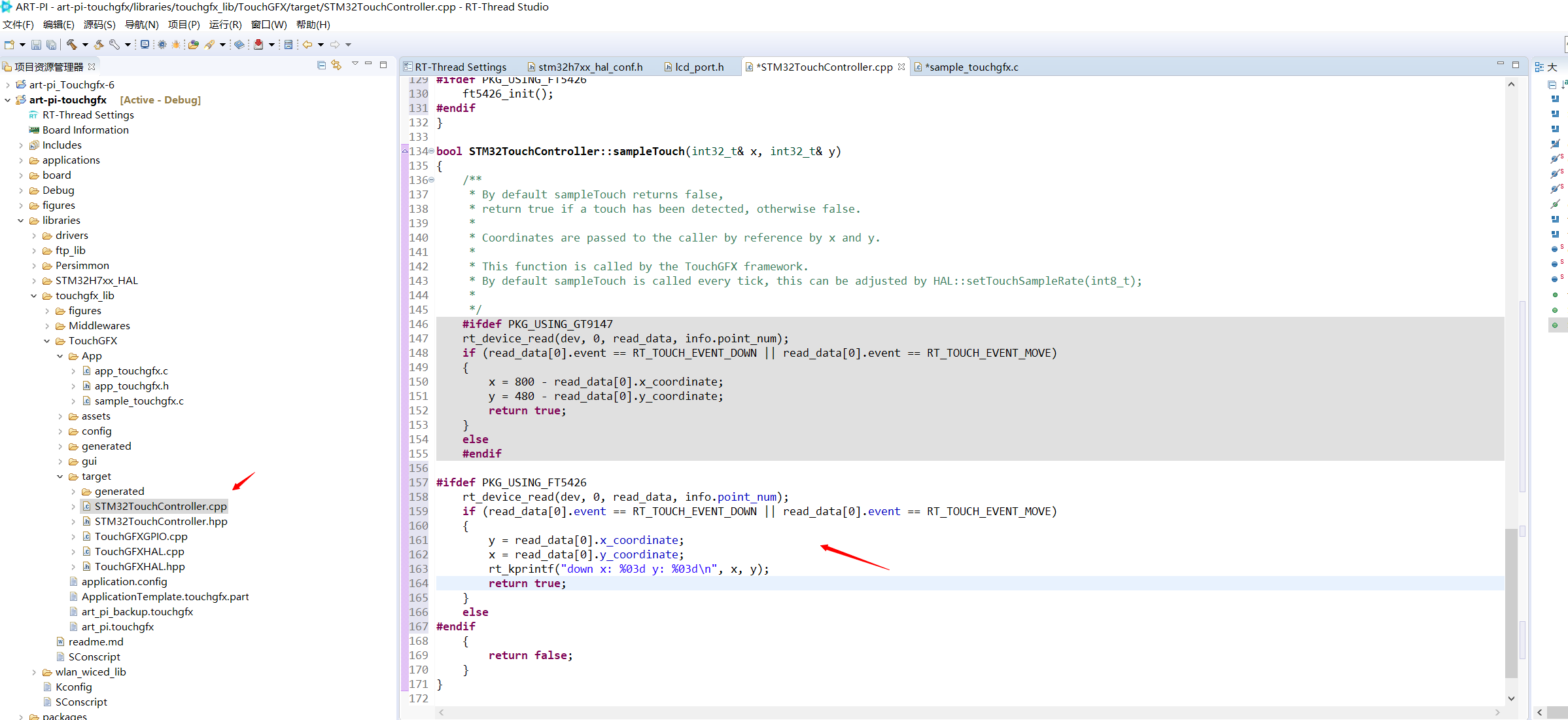Open dropdown arrow beside the Build hammer
The width and height of the screenshot is (1568, 720).
pyautogui.click(x=85, y=45)
